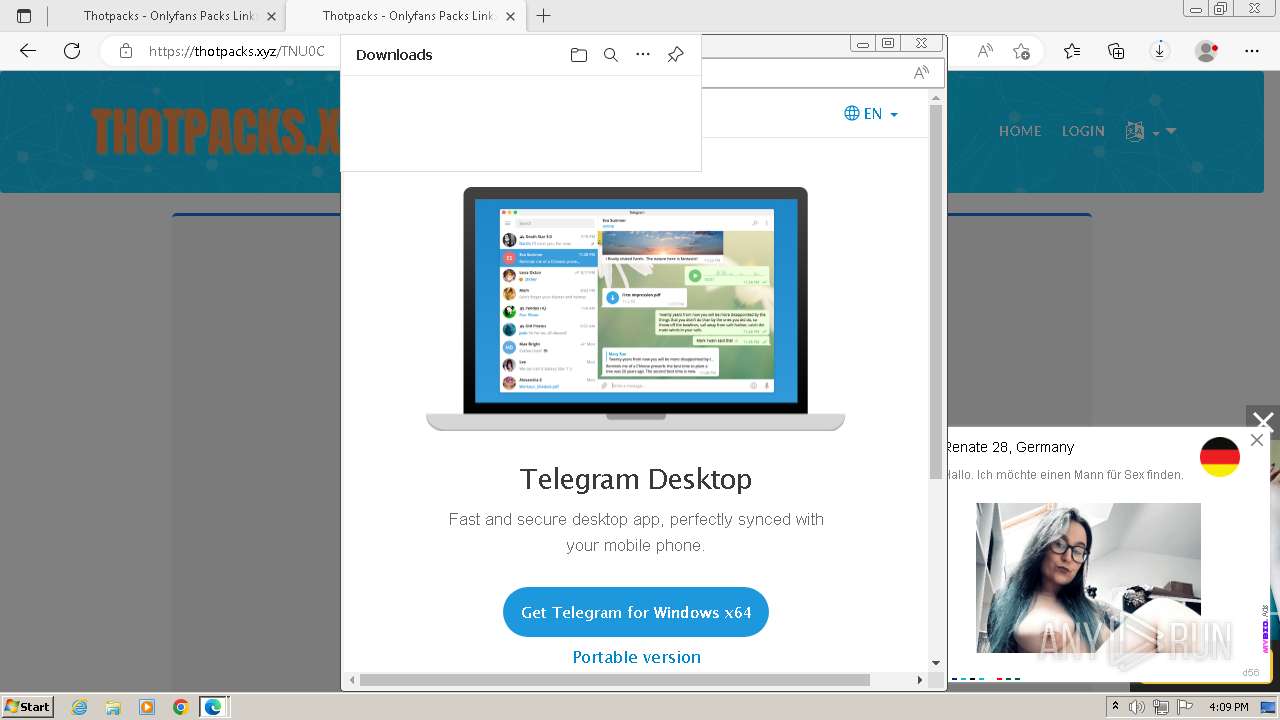Click the THOTPACKS site logo

click(215, 131)
